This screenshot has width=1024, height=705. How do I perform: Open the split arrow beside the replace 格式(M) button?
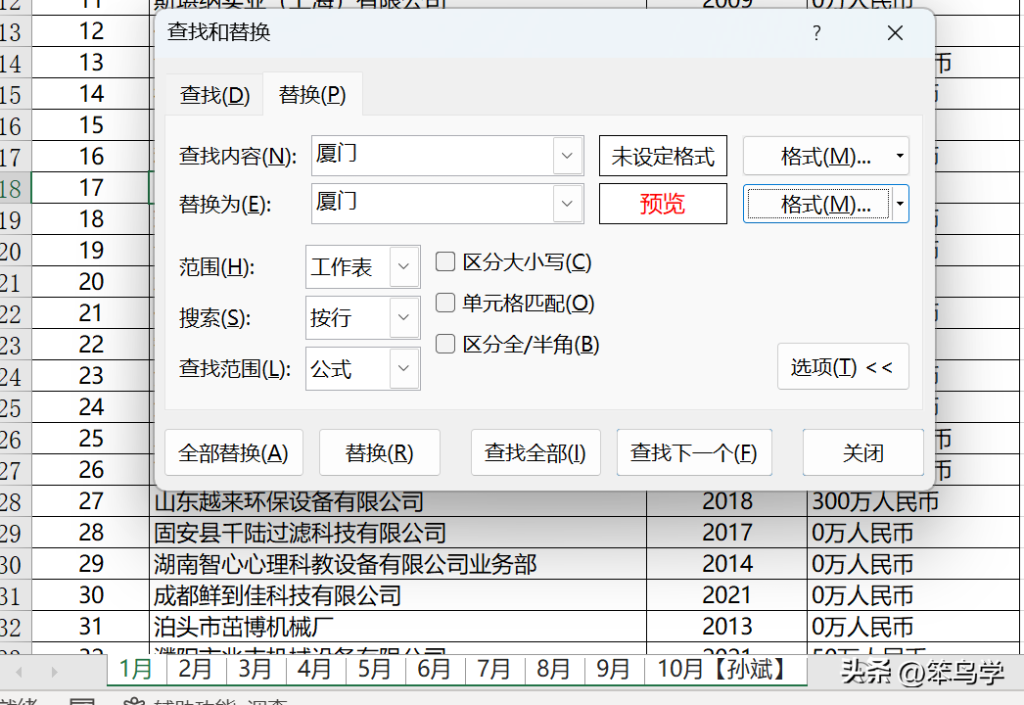pyautogui.click(x=900, y=204)
